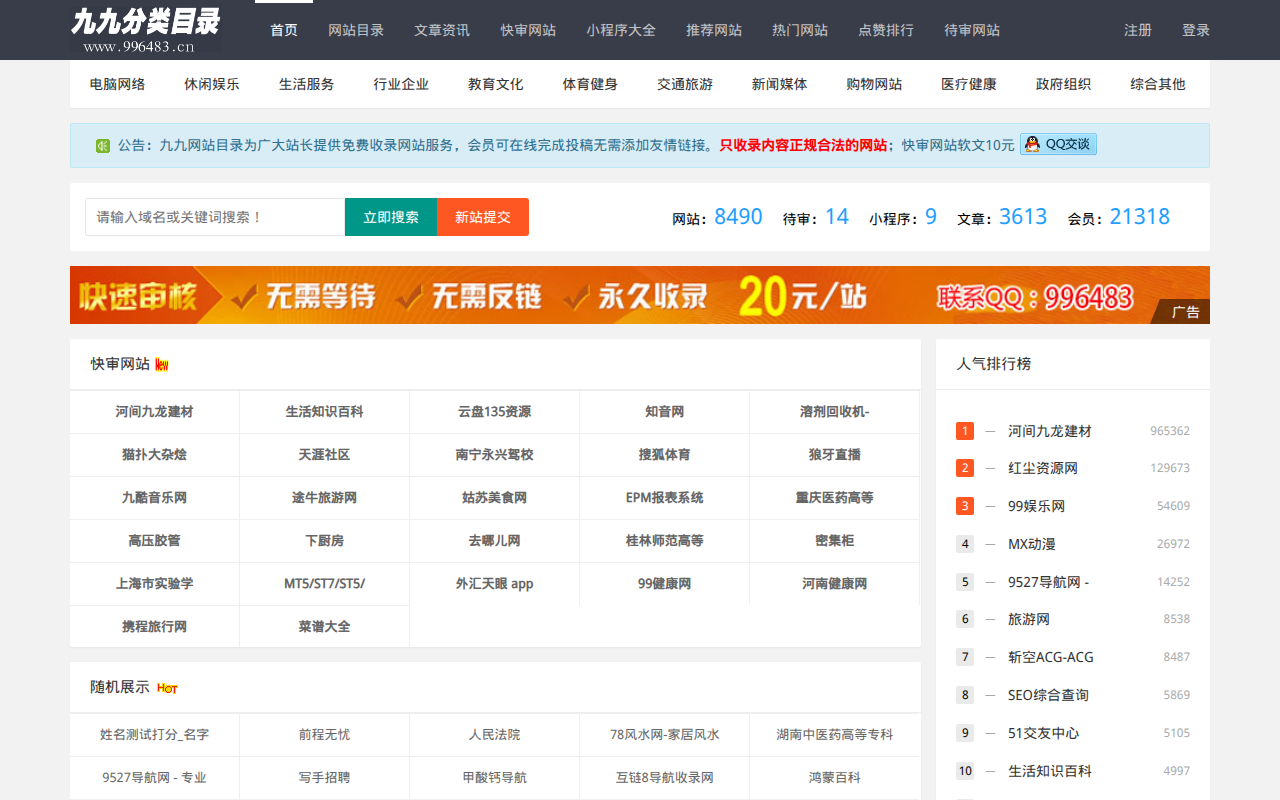Click the HOT badge beside 随机展示
The height and width of the screenshot is (800, 1280).
[167, 688]
